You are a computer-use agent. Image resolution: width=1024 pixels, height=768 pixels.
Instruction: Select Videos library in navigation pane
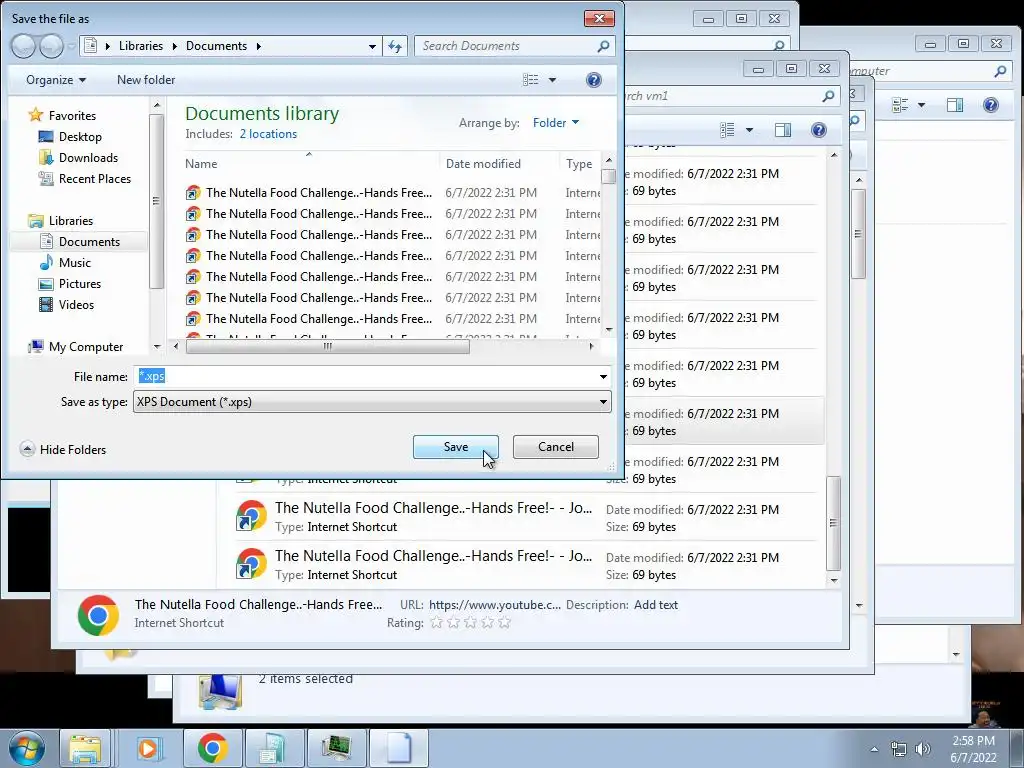76,304
